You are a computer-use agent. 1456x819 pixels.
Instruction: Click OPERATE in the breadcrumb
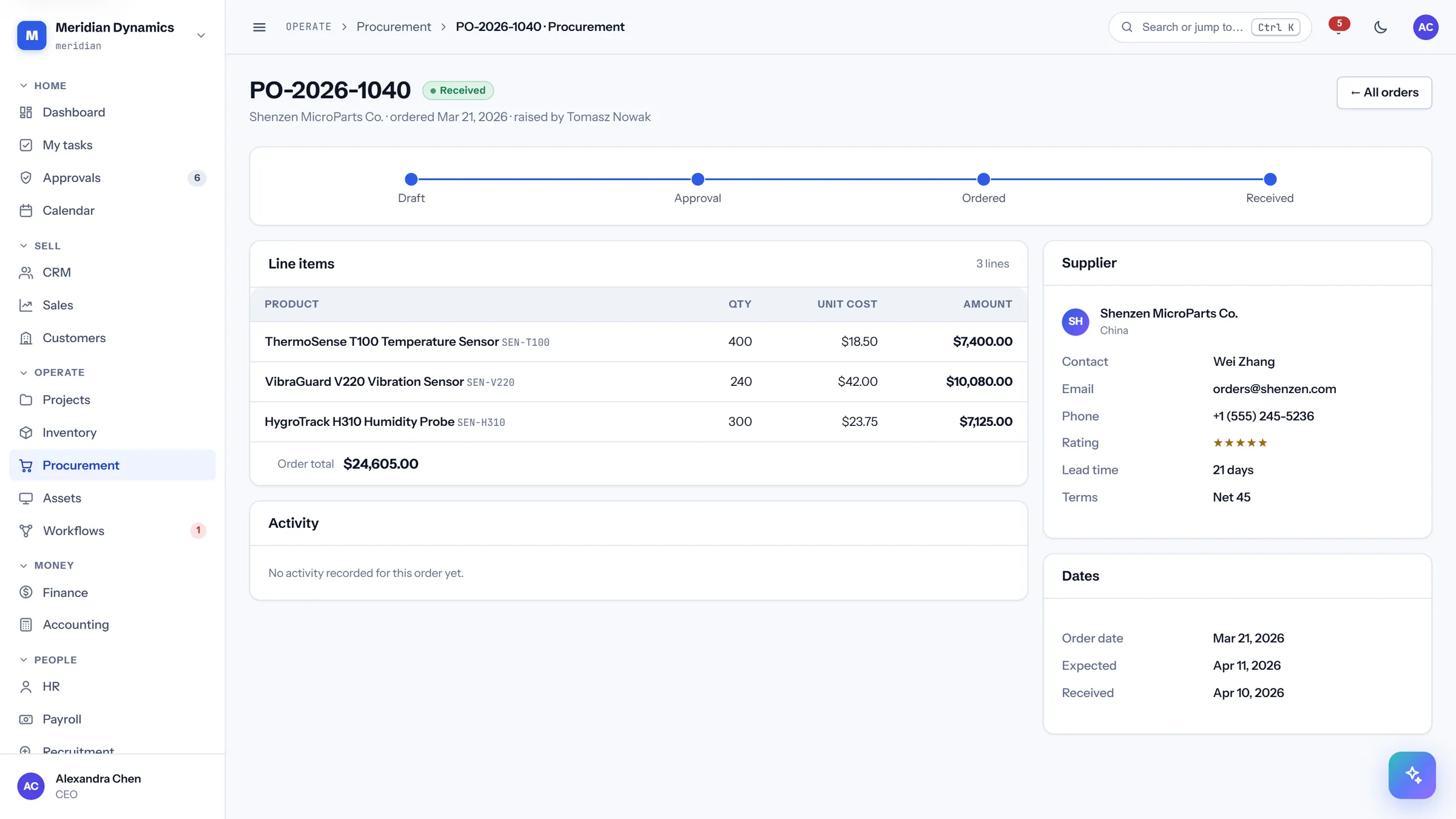pyautogui.click(x=309, y=27)
